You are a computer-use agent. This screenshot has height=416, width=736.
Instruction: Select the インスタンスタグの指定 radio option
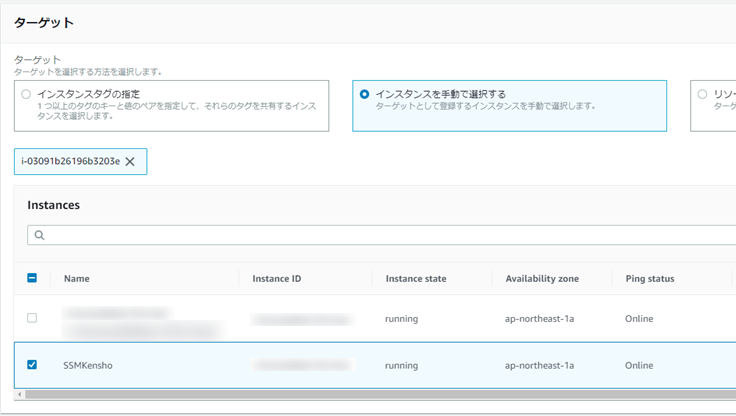26,94
